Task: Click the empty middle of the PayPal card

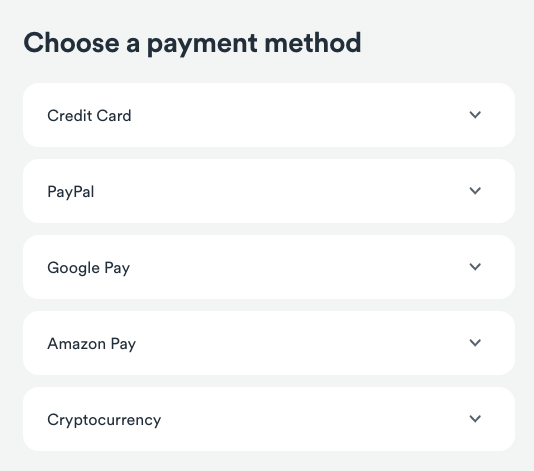Action: click(279, 191)
